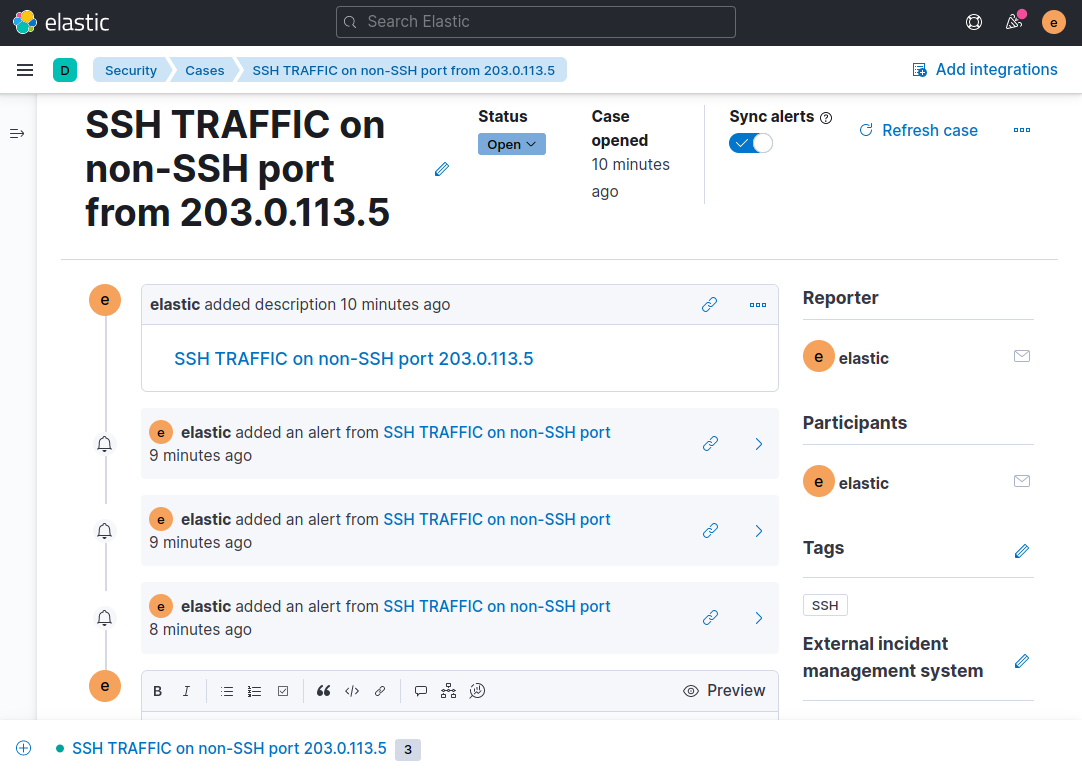
Task: Insert block quote in comment editor
Action: coord(323,691)
